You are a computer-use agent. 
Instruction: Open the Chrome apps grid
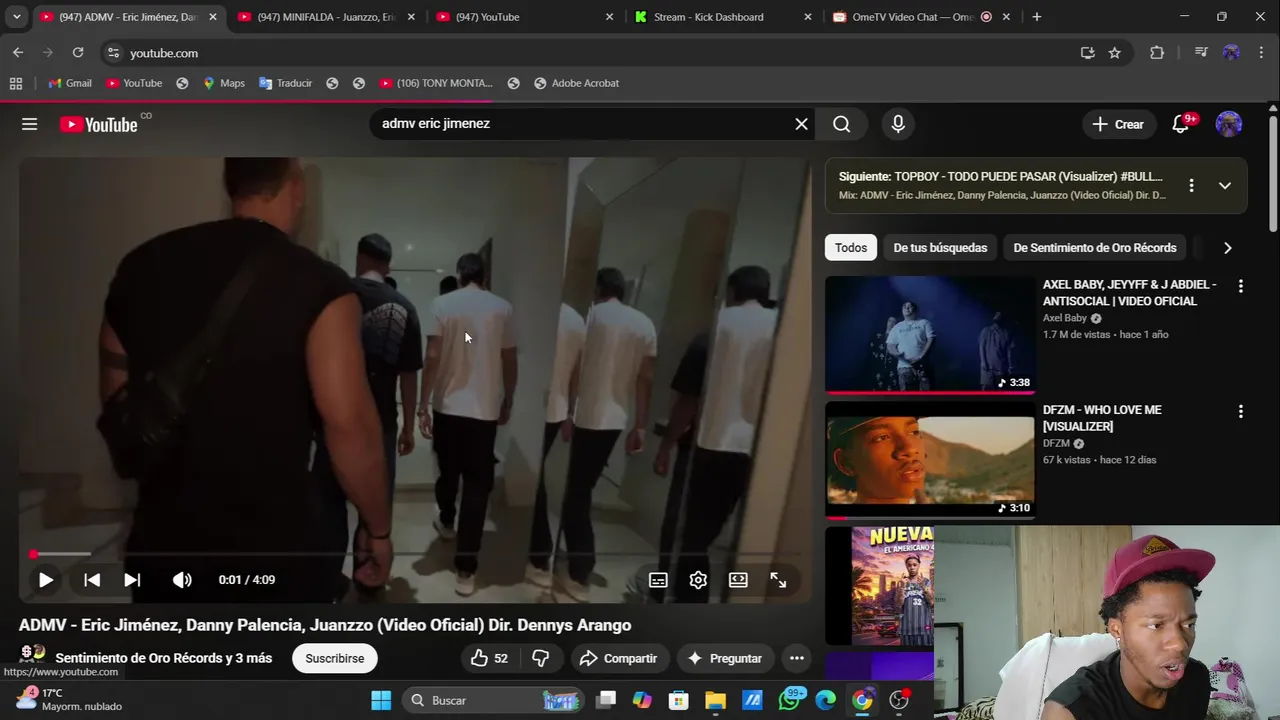pyautogui.click(x=16, y=83)
